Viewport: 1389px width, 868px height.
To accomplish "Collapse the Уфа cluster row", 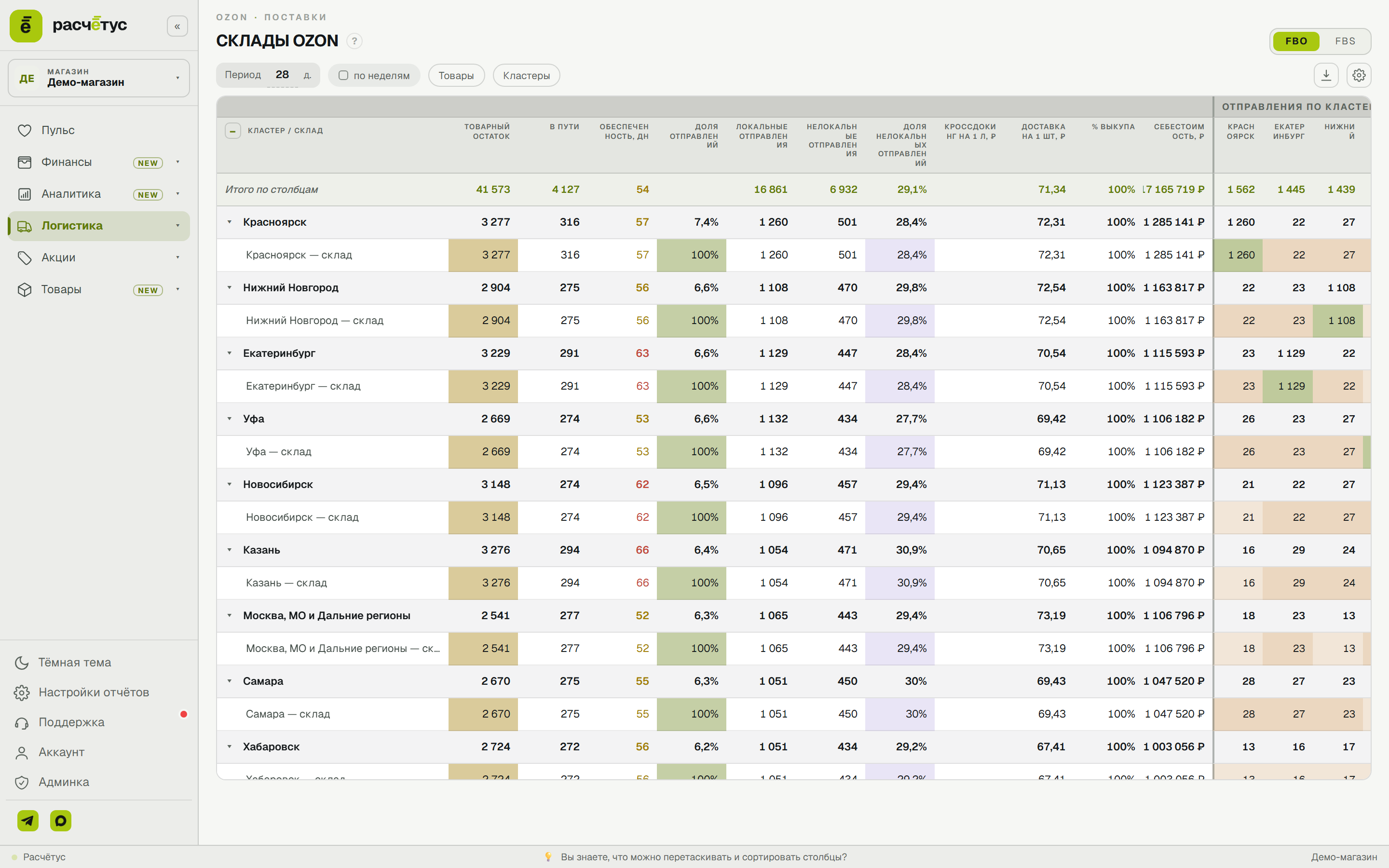I will click(230, 419).
